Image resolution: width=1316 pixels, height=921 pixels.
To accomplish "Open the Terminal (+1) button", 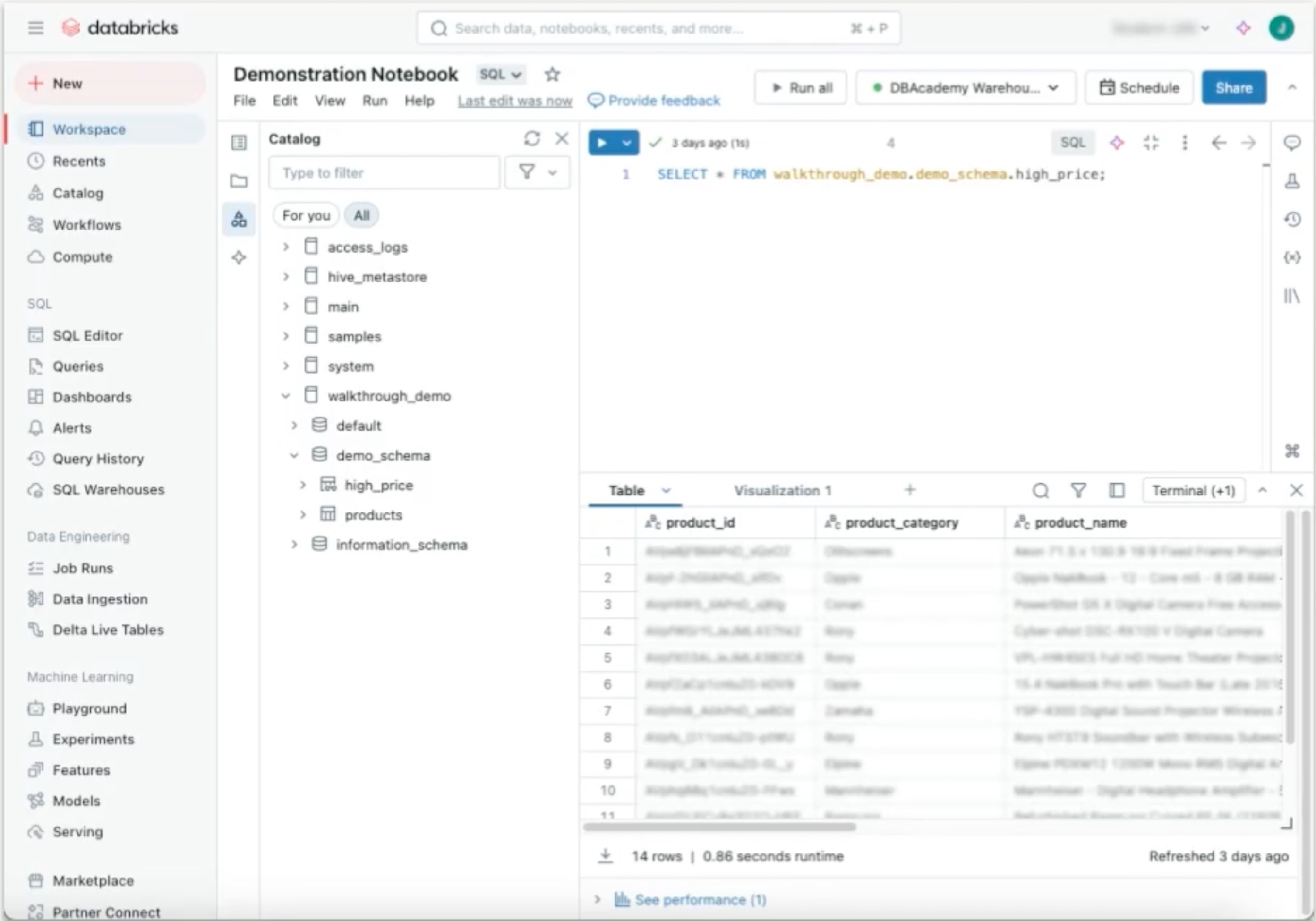I will (1193, 491).
